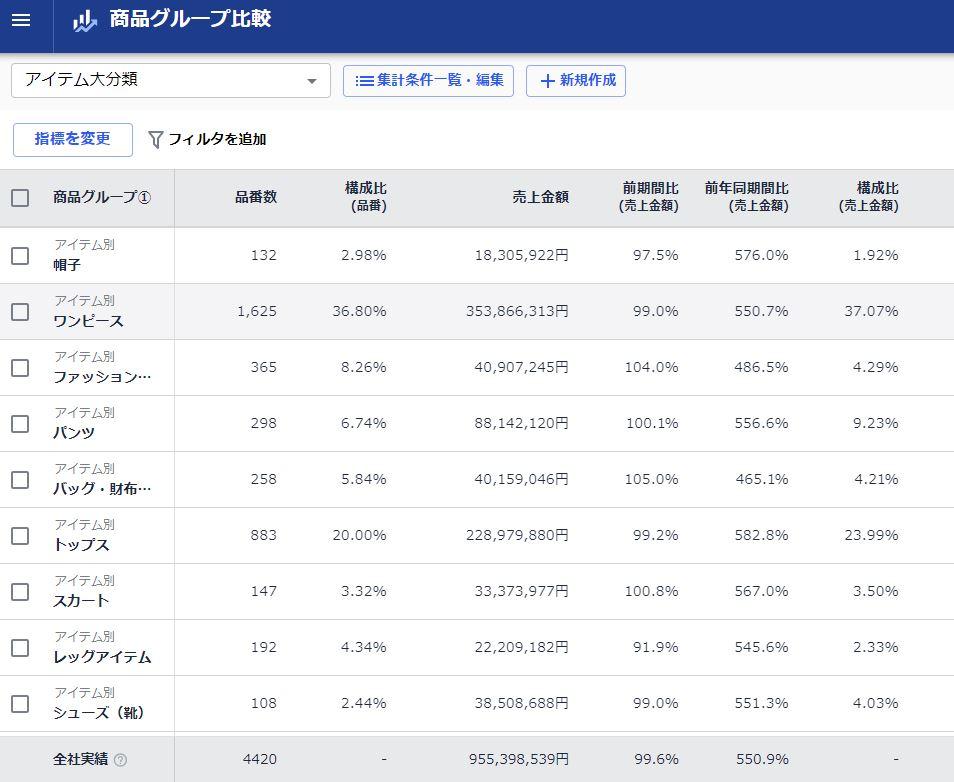Click the 品番数 column header

point(256,198)
